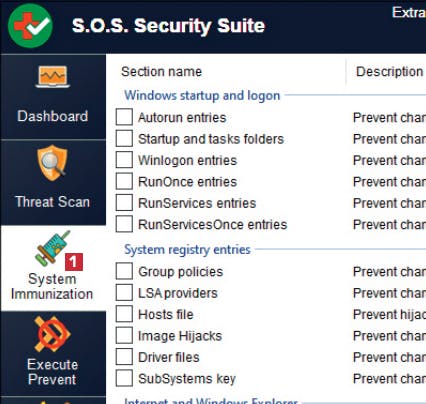The width and height of the screenshot is (426, 404).
Task: Open the Dashboard laptop icon
Action: pyautogui.click(x=53, y=77)
